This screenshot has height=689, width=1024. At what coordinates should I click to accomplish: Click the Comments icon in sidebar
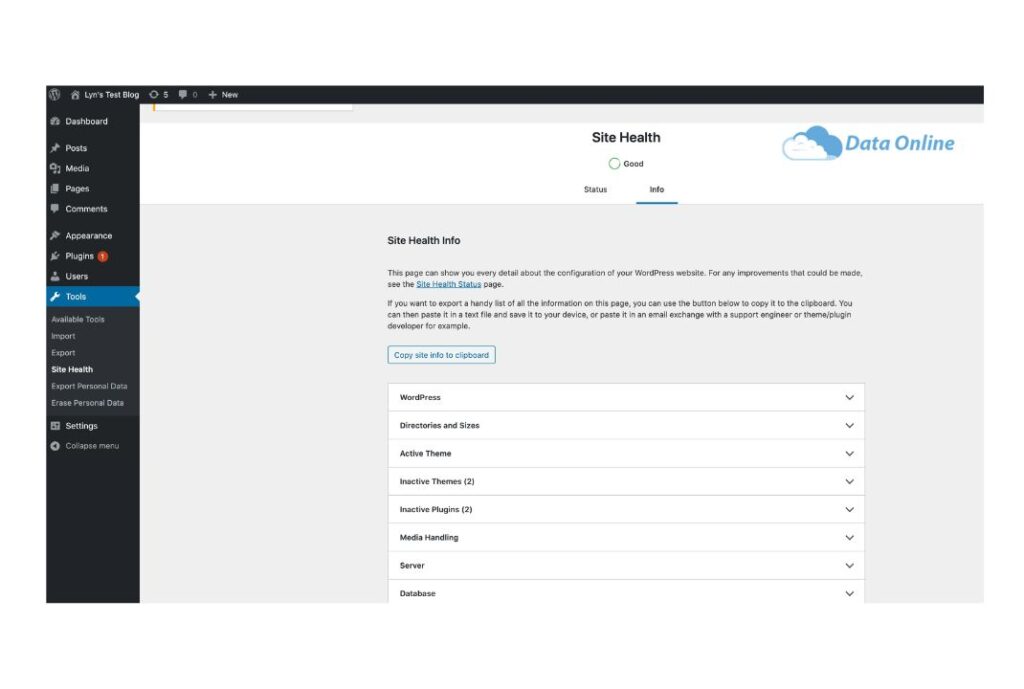[56, 209]
